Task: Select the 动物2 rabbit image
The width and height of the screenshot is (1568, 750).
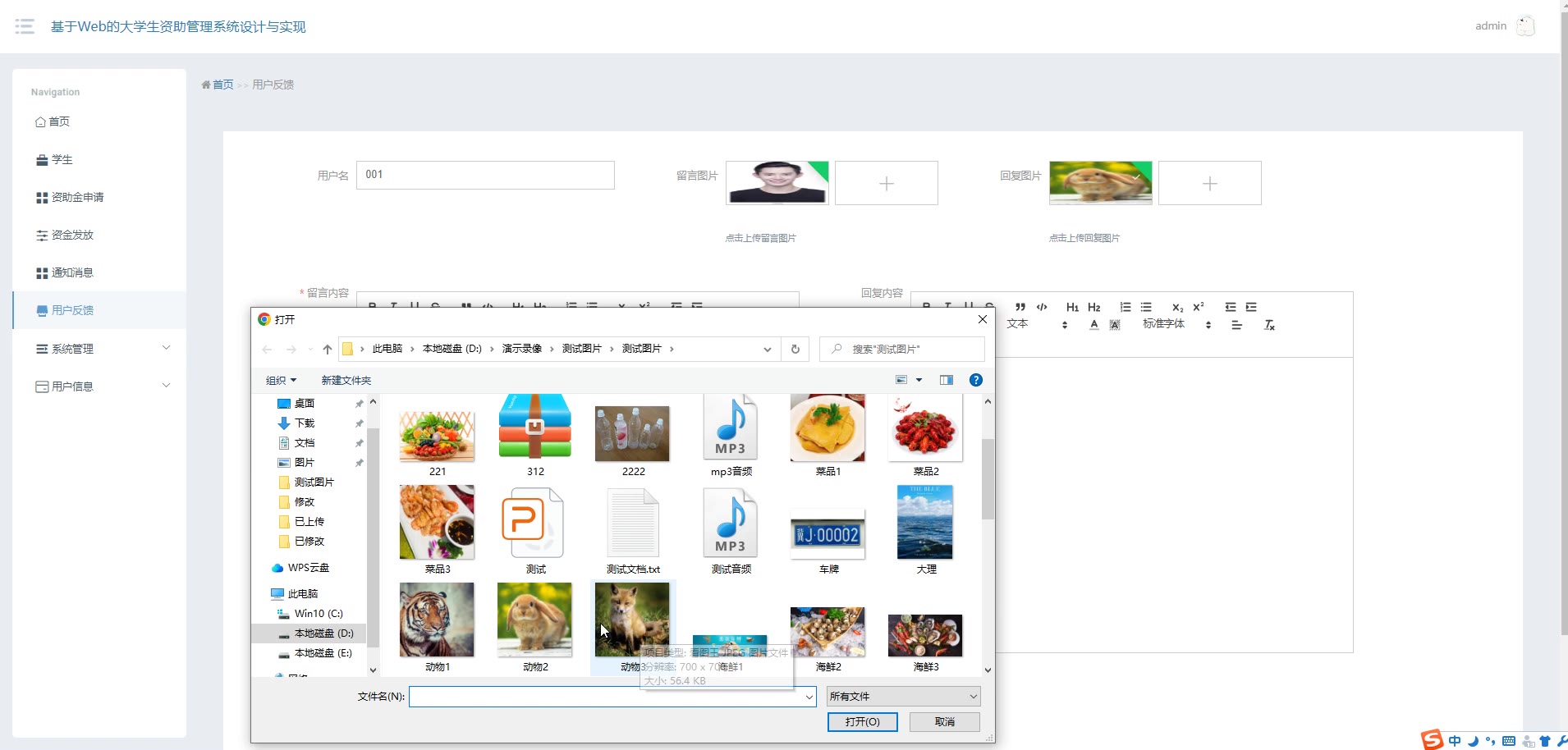Action: coord(534,628)
